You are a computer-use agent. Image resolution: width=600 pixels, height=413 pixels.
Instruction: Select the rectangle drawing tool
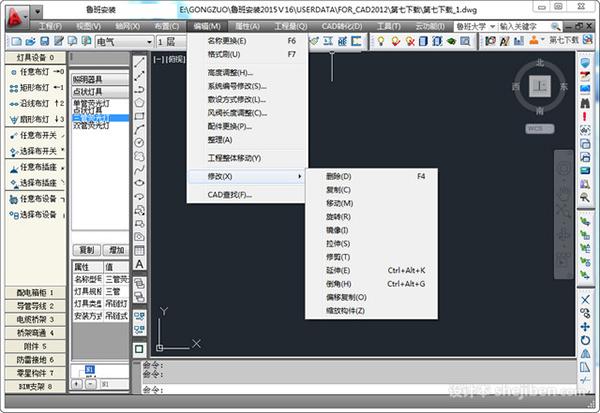tap(139, 116)
